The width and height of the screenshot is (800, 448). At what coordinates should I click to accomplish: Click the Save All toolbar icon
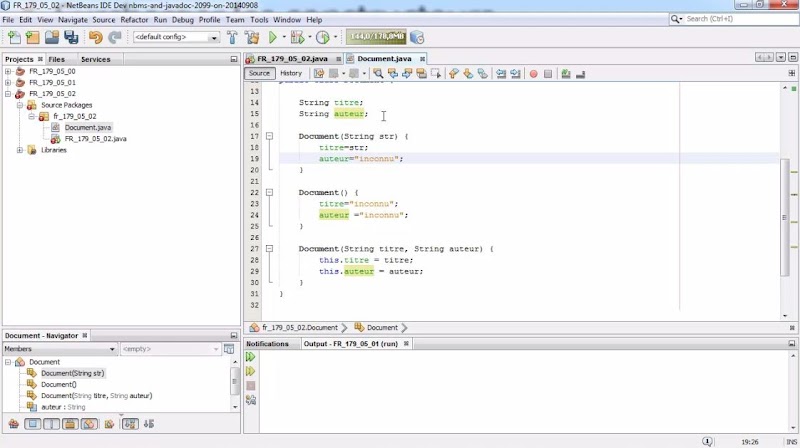tap(71, 37)
